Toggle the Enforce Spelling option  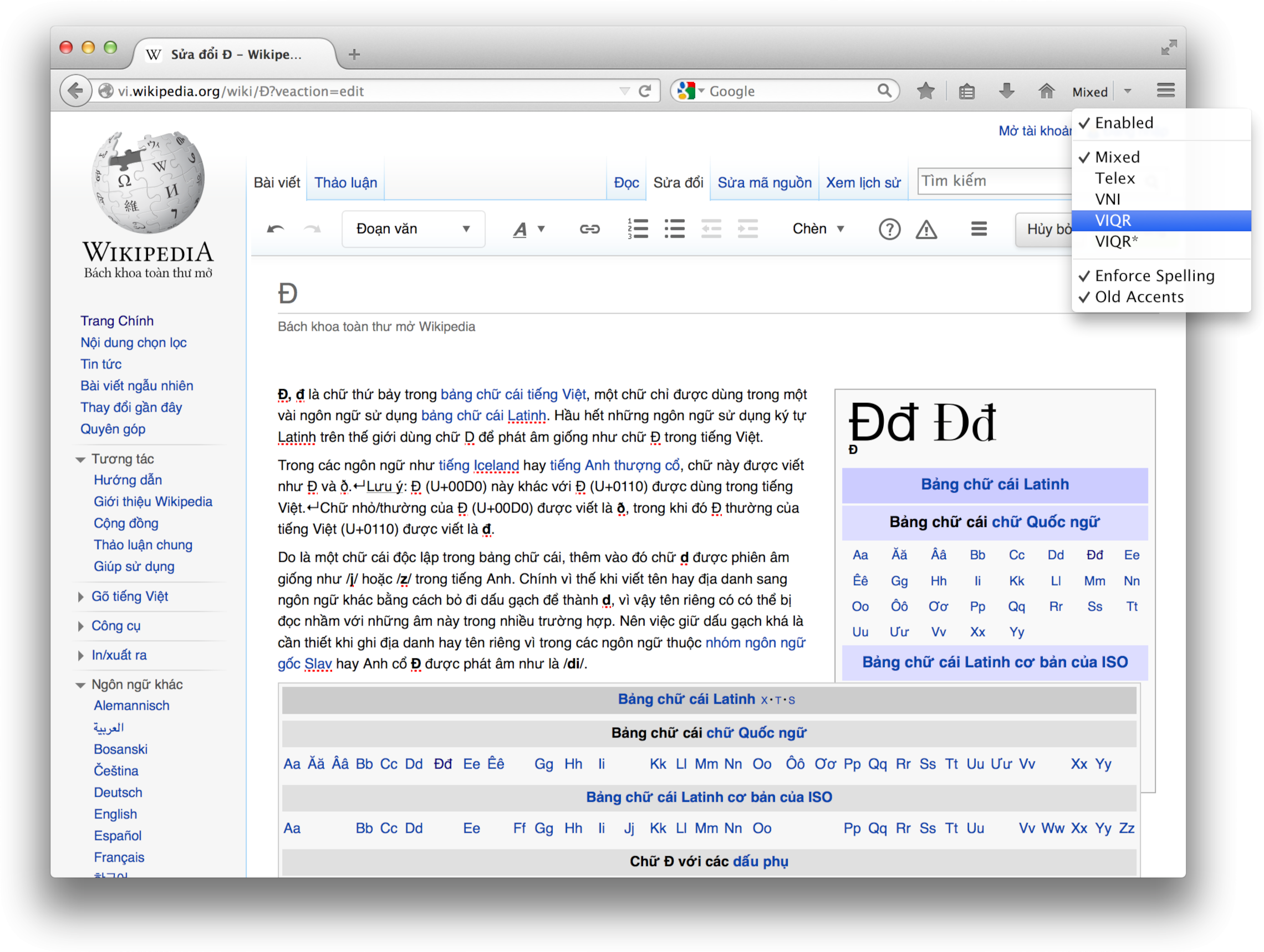click(1155, 274)
